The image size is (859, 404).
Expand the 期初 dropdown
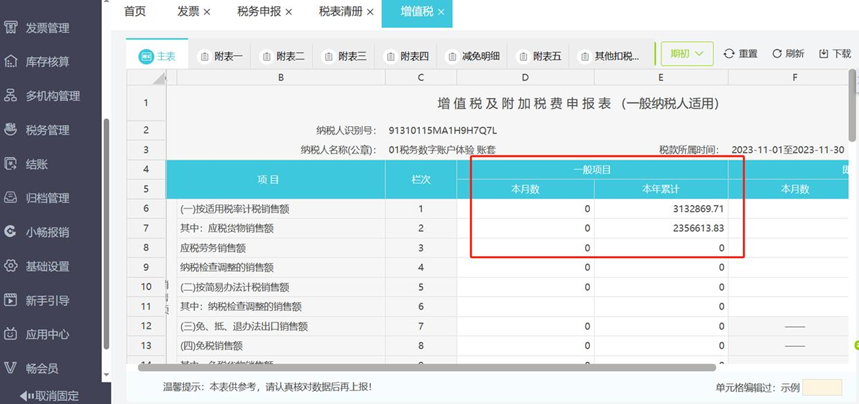[687, 54]
